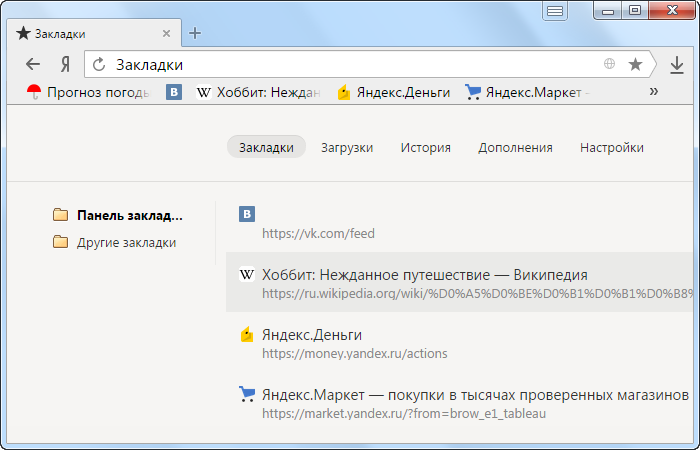This screenshot has height=450, width=700.
Task: Open Яндекс.Маркет — покупки в тысячах bookmark
Action: point(475,395)
